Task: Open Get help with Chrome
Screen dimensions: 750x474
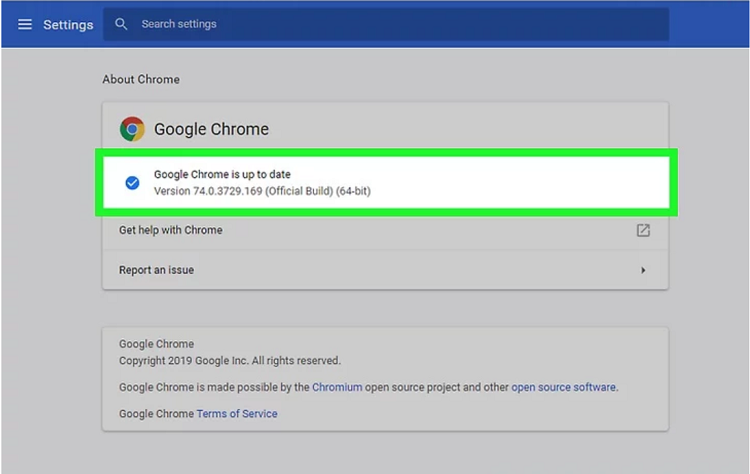Action: click(385, 230)
